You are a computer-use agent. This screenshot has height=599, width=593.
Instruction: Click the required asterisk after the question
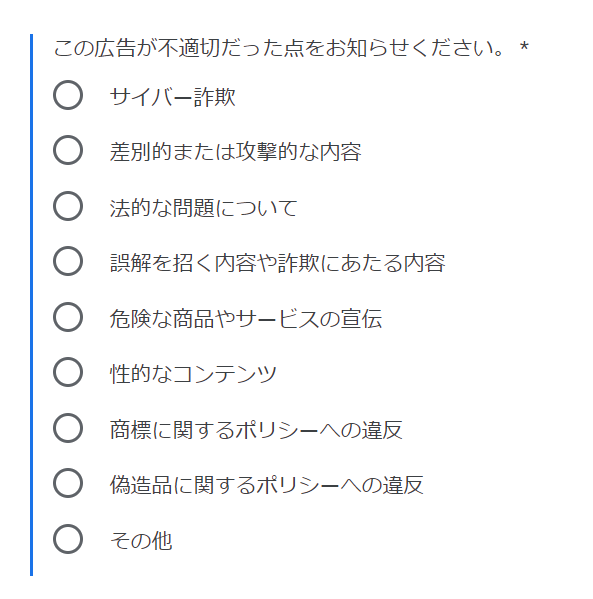524,47
